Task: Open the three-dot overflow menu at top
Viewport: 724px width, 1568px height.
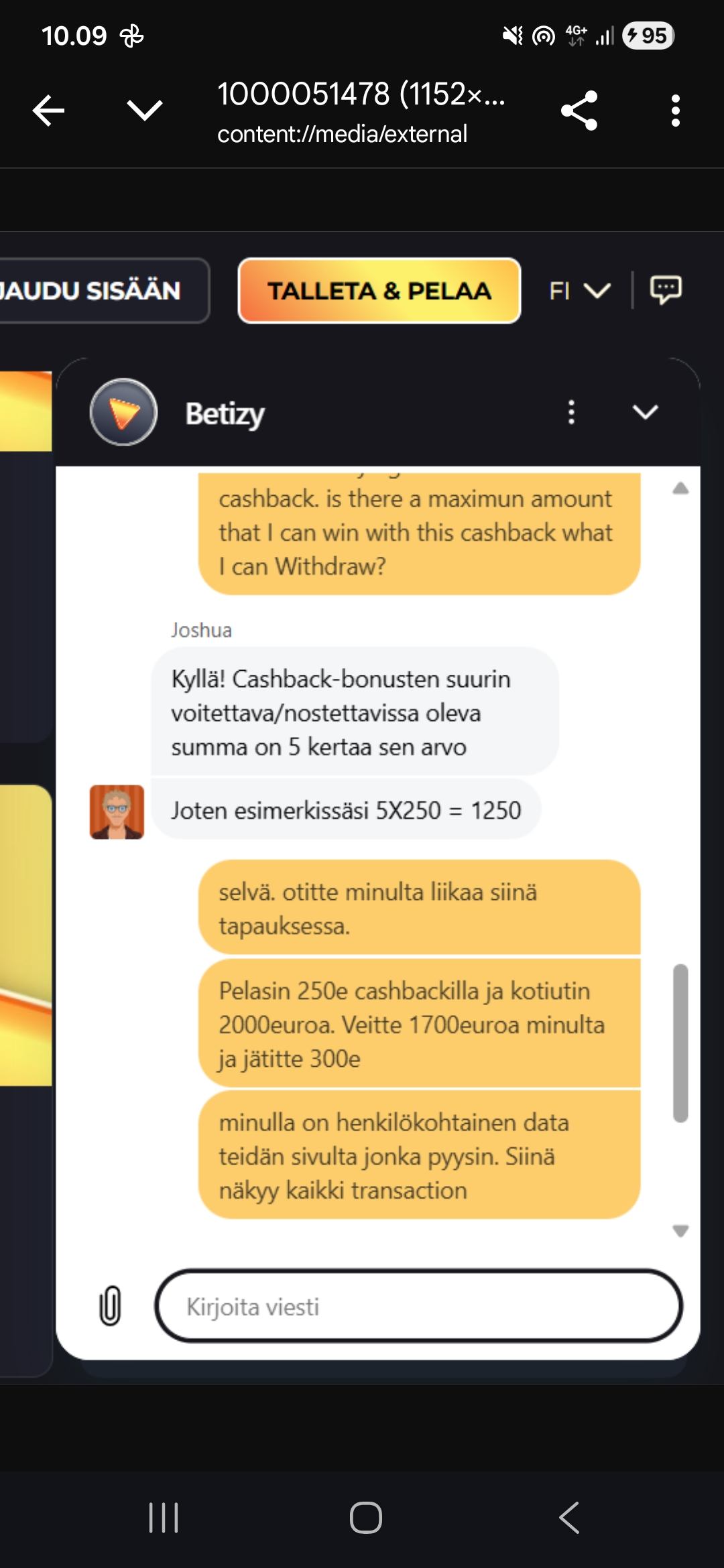Action: [x=676, y=111]
